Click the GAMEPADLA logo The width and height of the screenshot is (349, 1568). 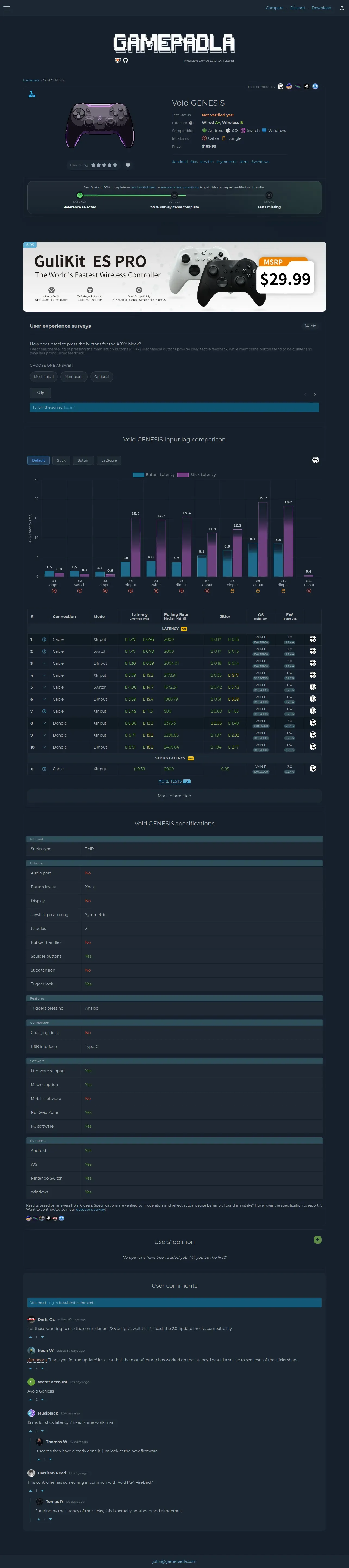(174, 43)
